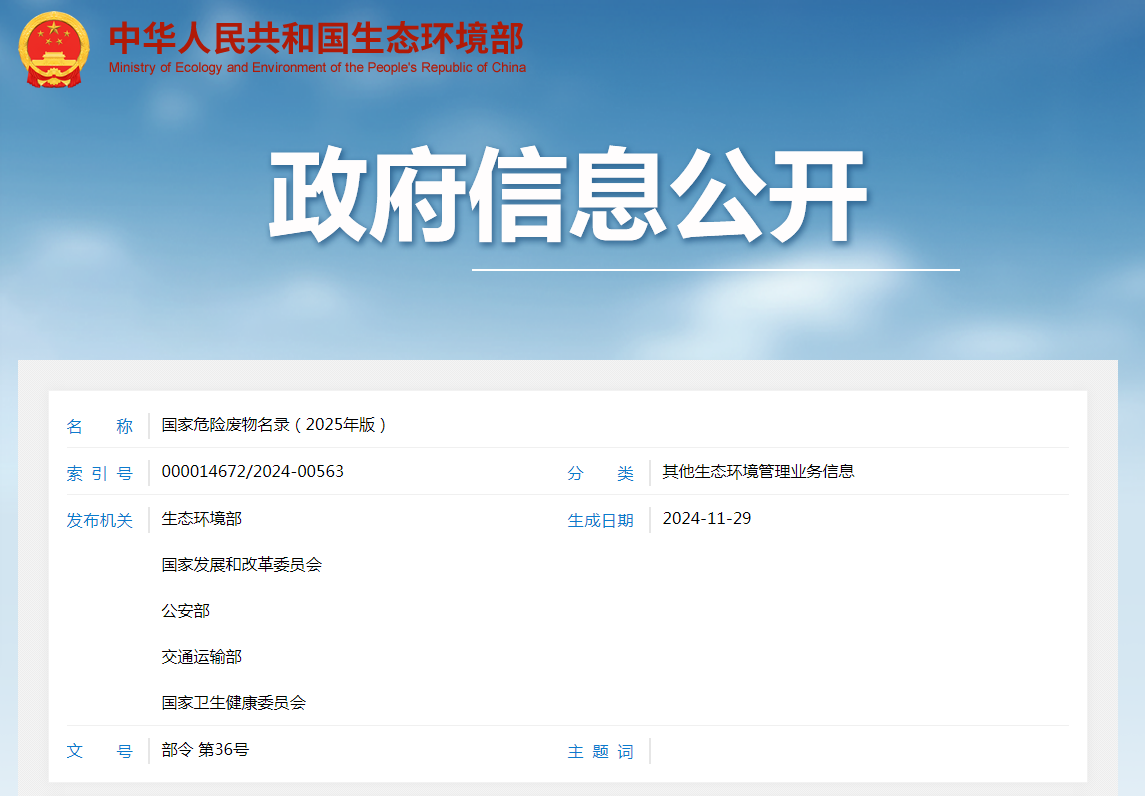Viewport: 1145px width, 796px height.
Task: Click the index number 000014672/2024-00563
Action: [x=252, y=471]
